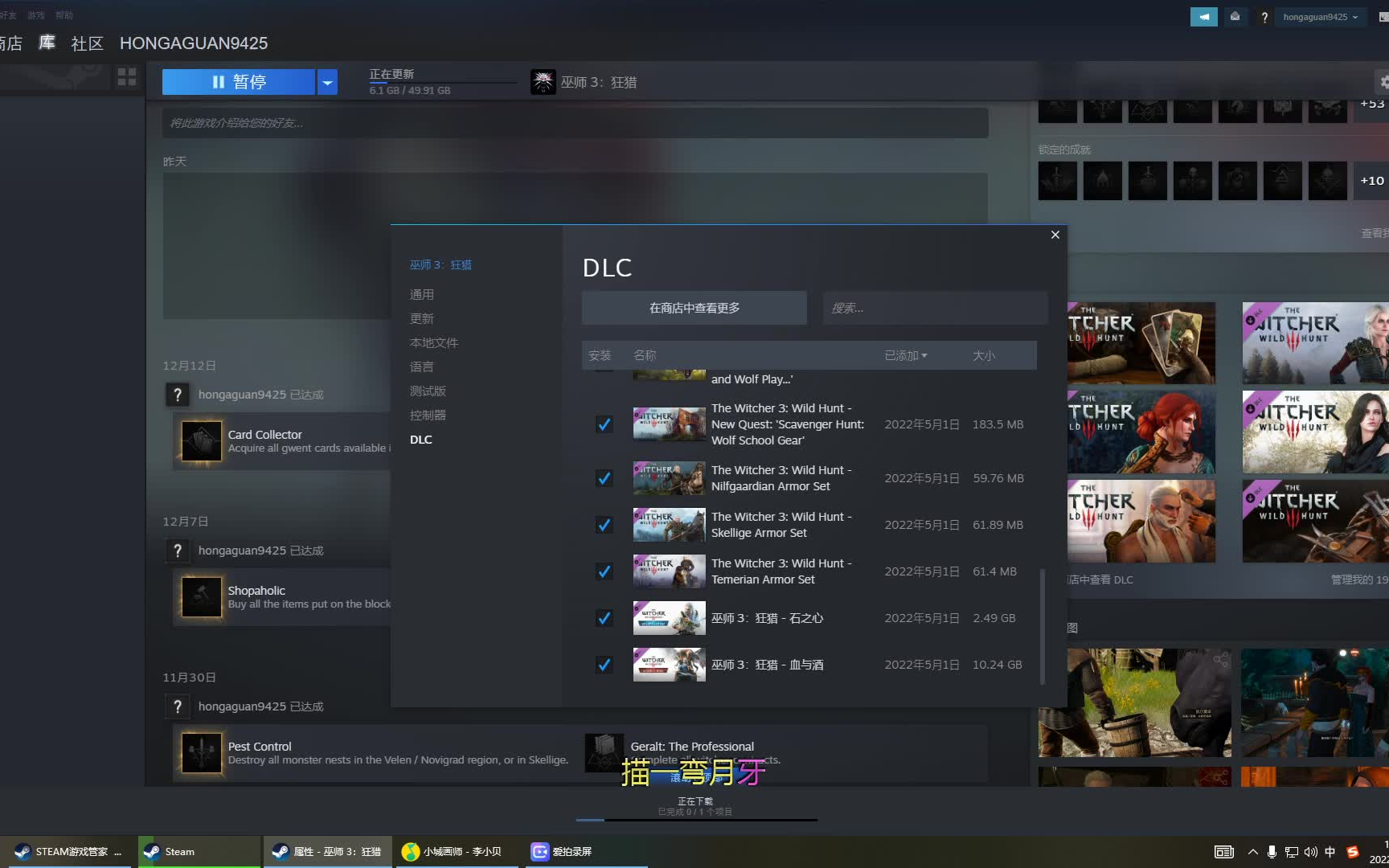
Task: Pause download with 暂停 button
Action: click(239, 82)
